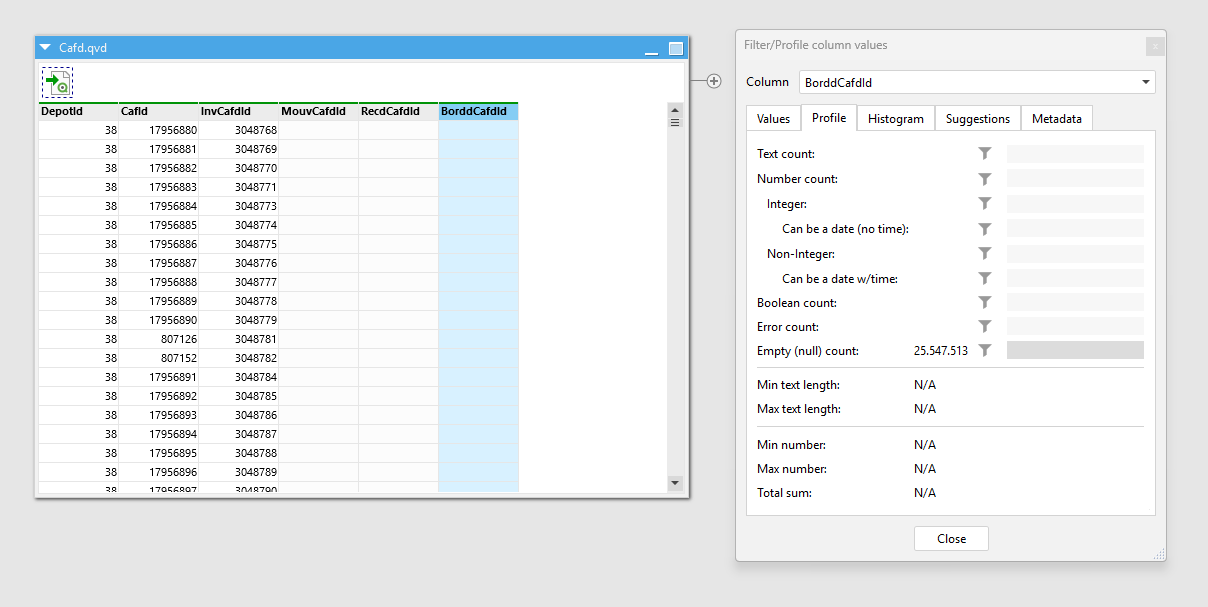Viewport: 1208px width, 607px height.
Task: Click the plus connector beside the table
Action: tap(714, 81)
